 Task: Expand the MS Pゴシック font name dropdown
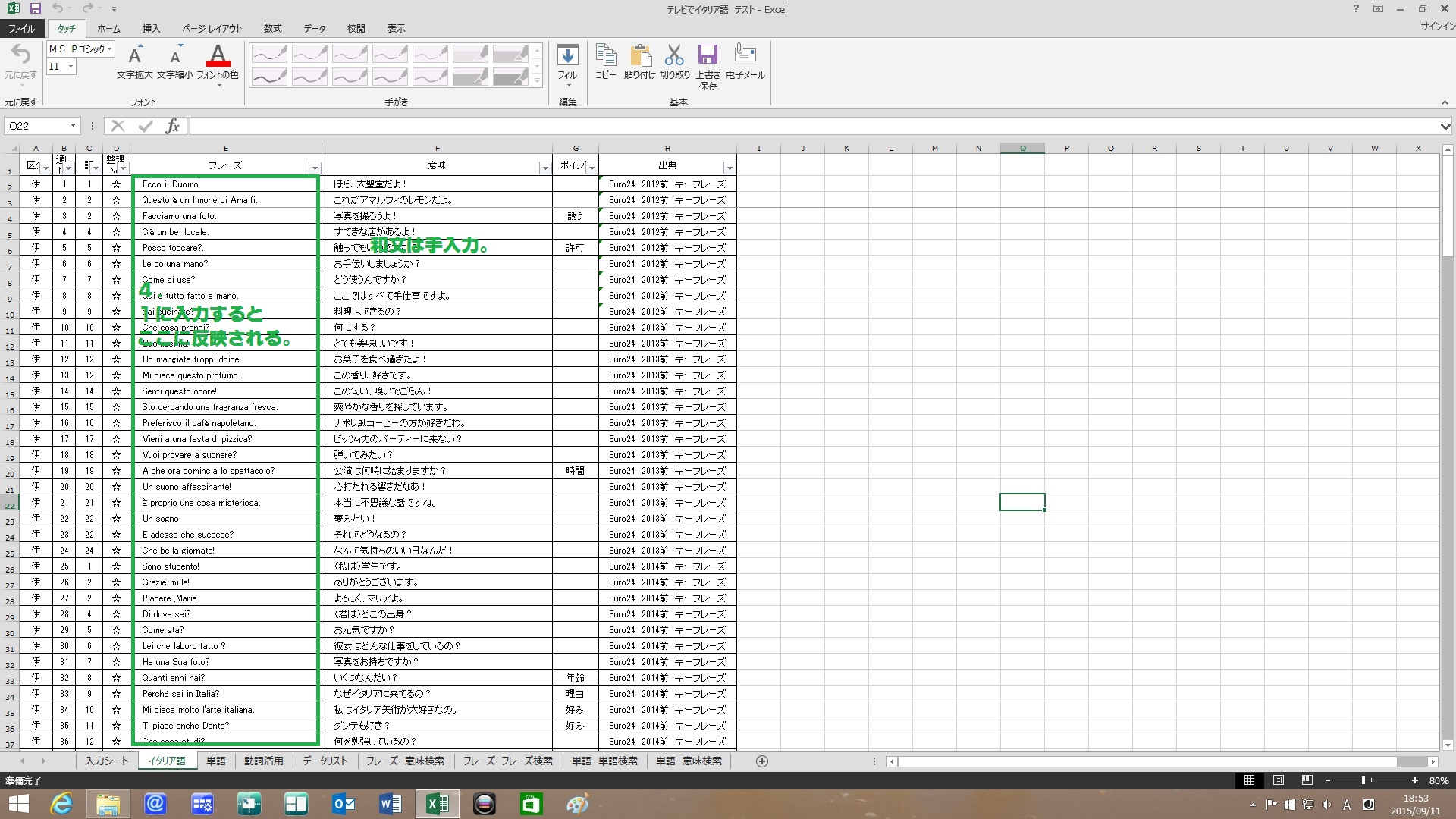[110, 49]
